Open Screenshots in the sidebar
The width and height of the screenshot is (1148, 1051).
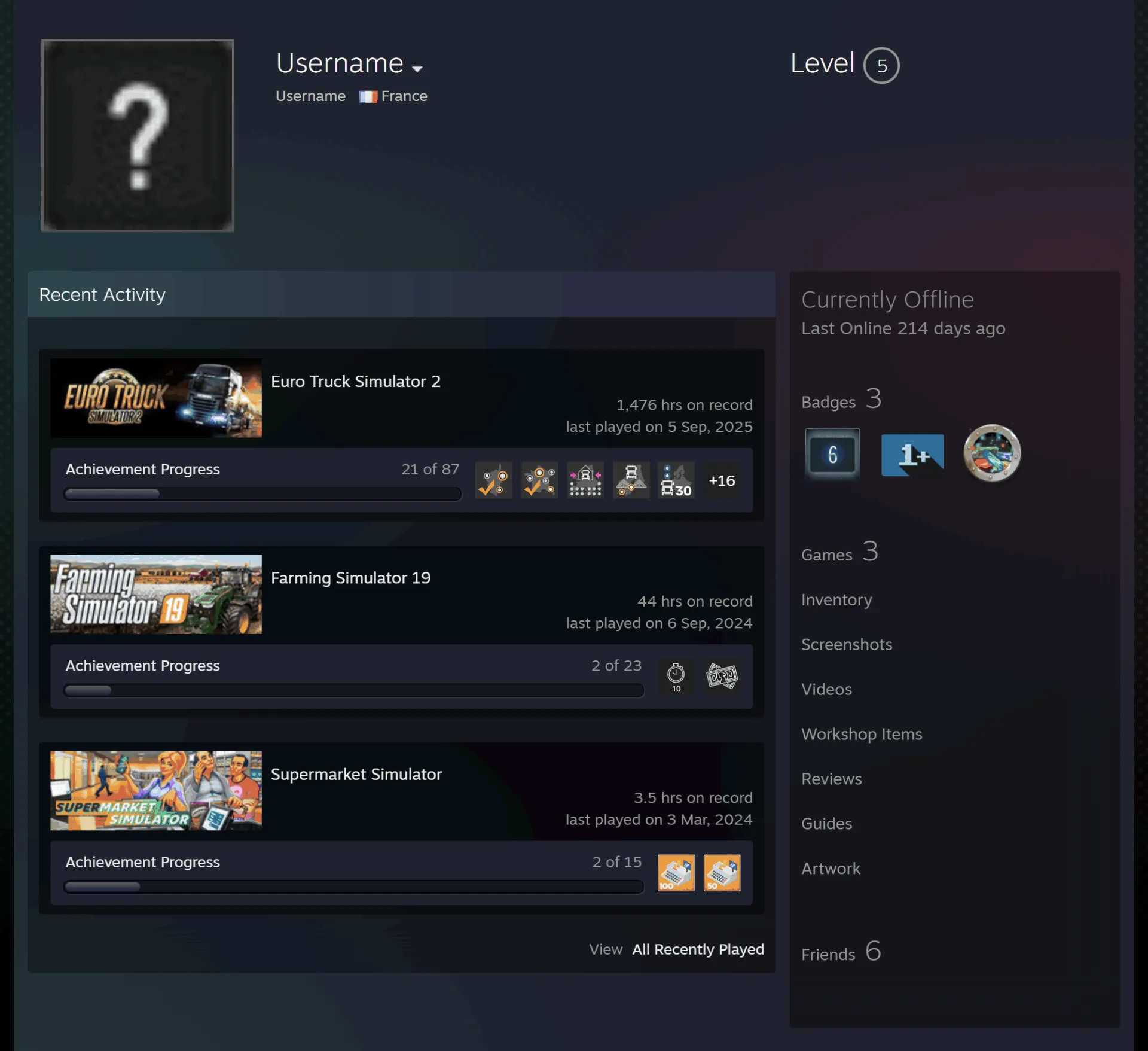coord(847,644)
